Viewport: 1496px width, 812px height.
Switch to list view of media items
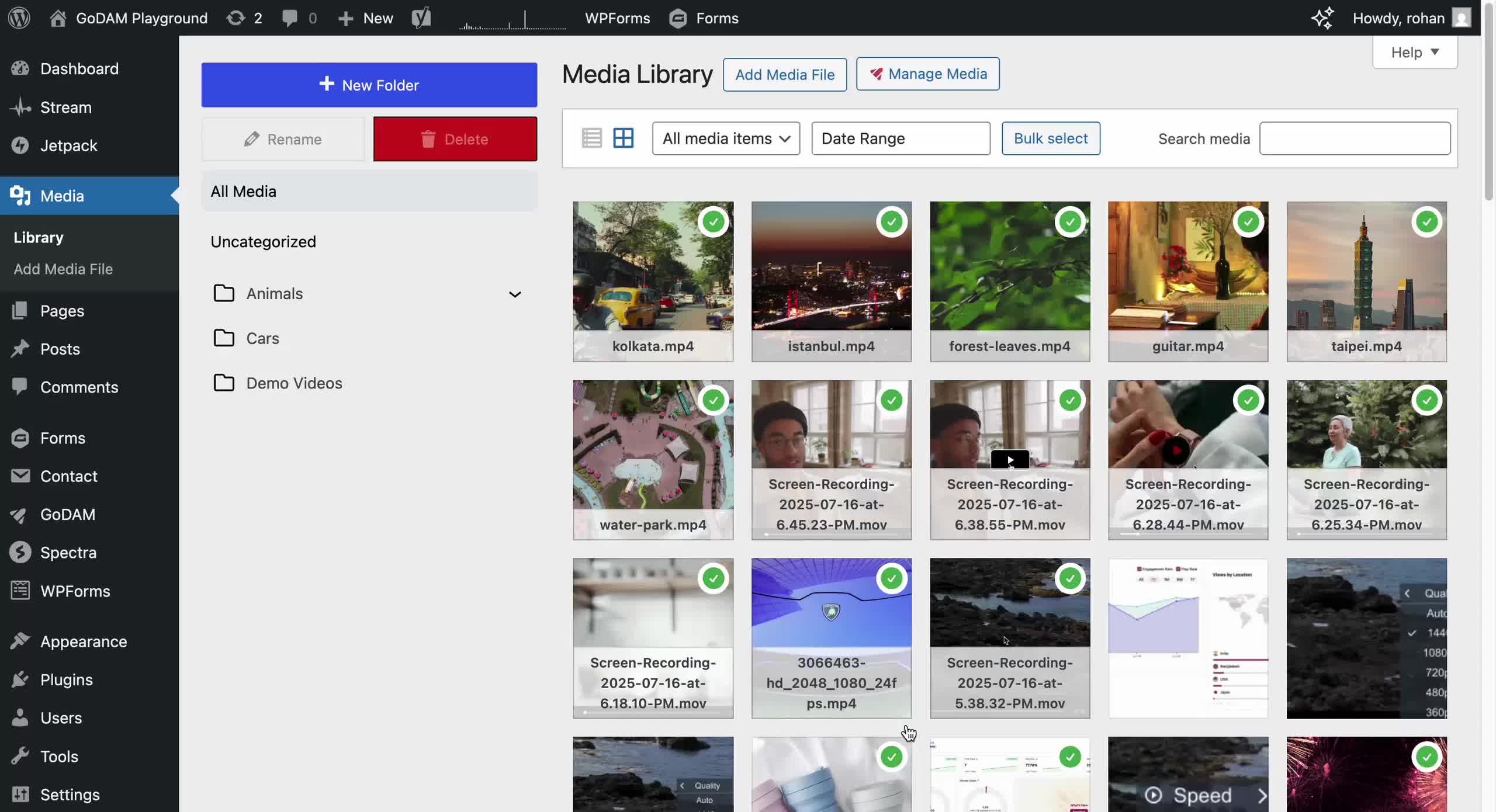pyautogui.click(x=591, y=138)
